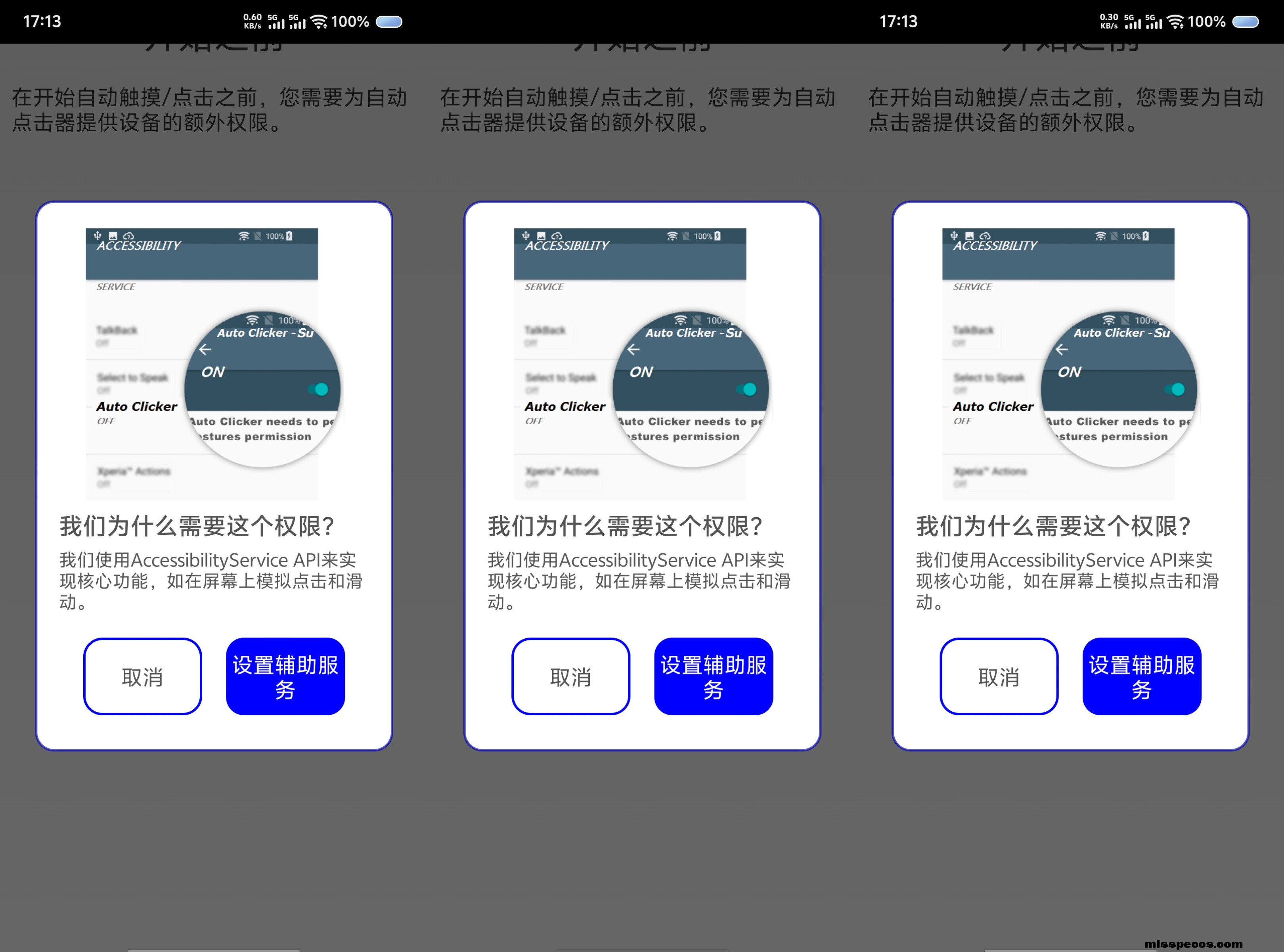
Task: Toggle the ON switch in the first dialog image
Action: click(x=319, y=389)
